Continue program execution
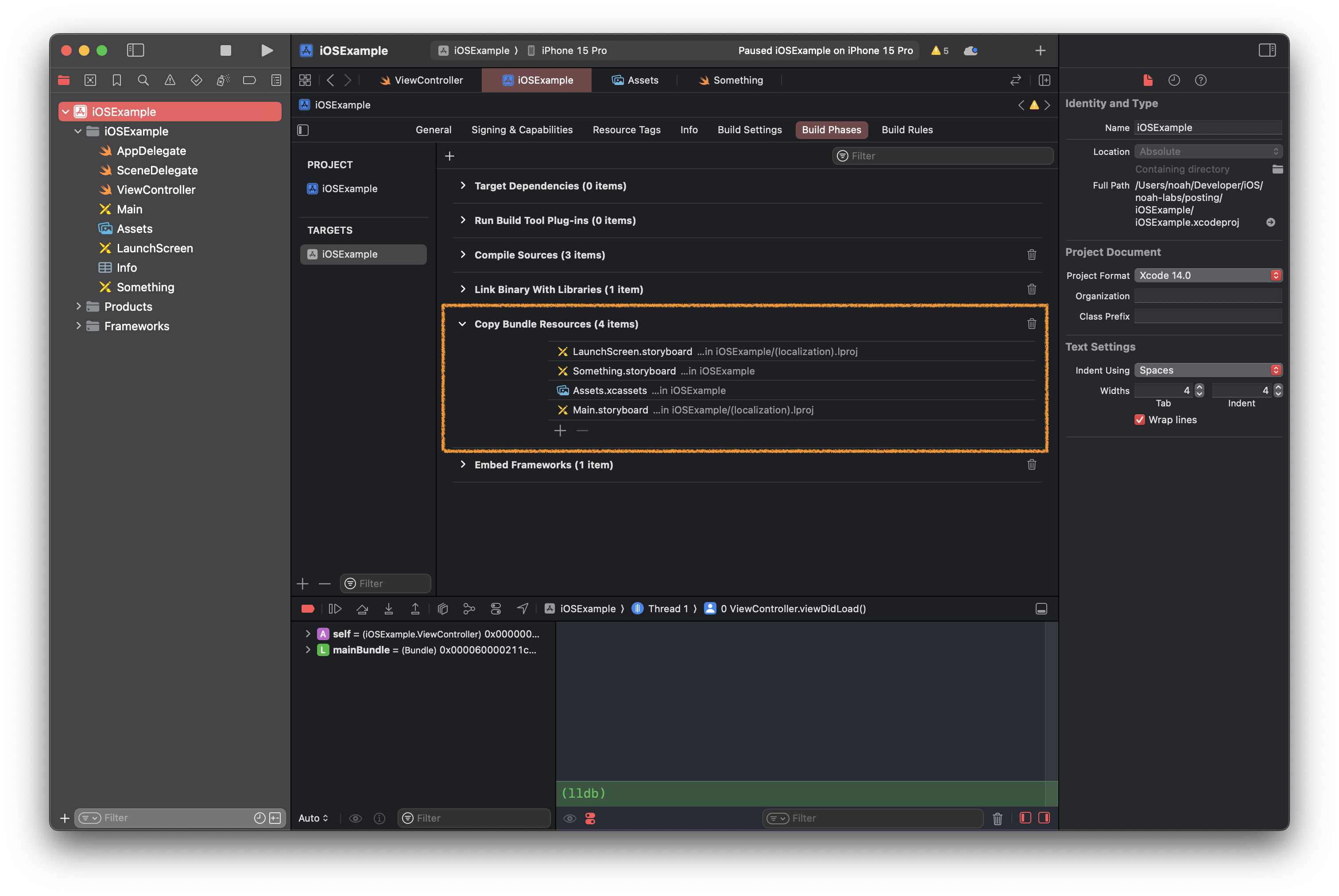 tap(335, 609)
